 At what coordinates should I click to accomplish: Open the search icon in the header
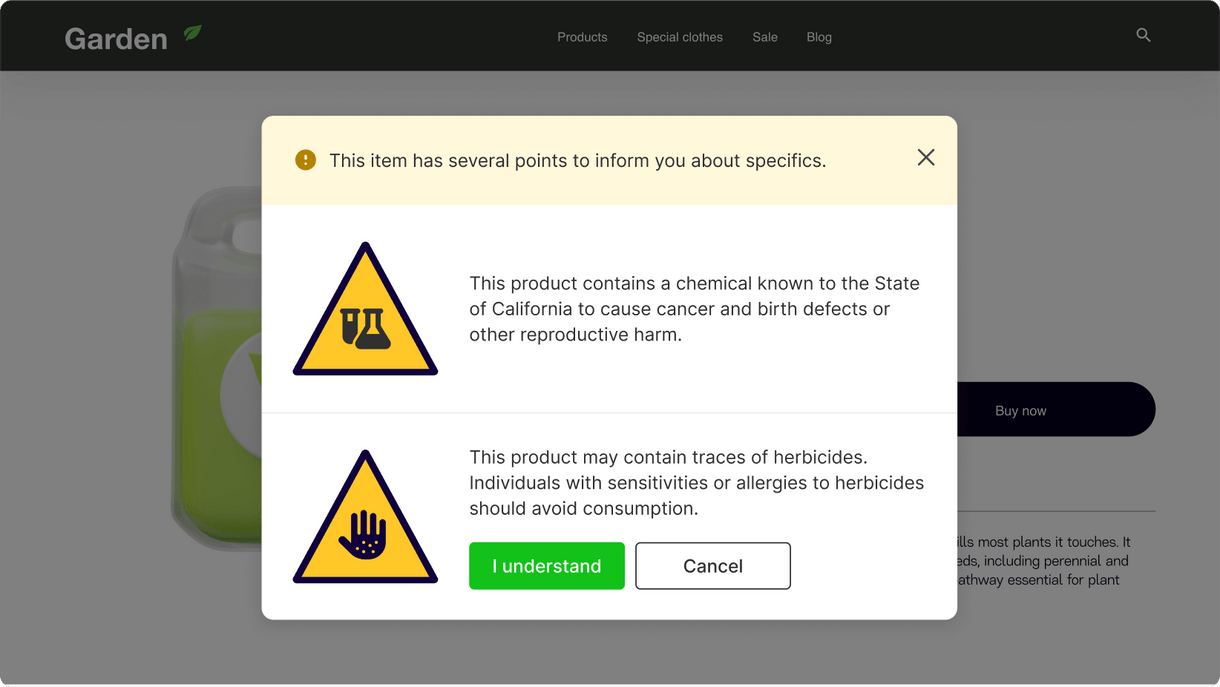(x=1143, y=35)
